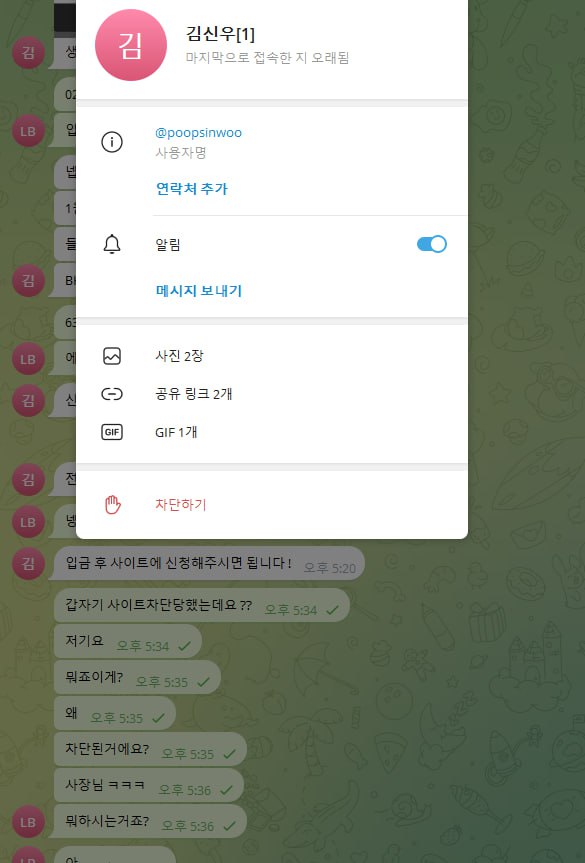Click 연락처 추가 to add contact

(192, 189)
